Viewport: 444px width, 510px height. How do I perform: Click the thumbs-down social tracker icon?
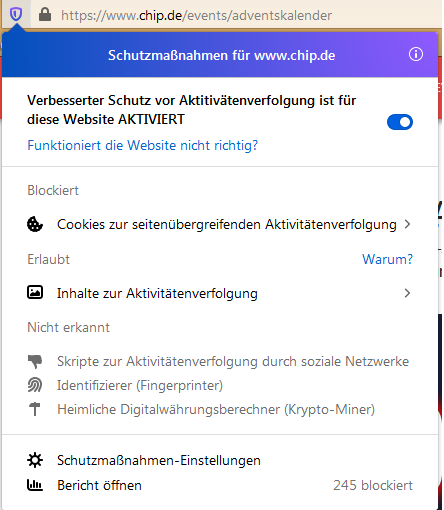coord(35,361)
